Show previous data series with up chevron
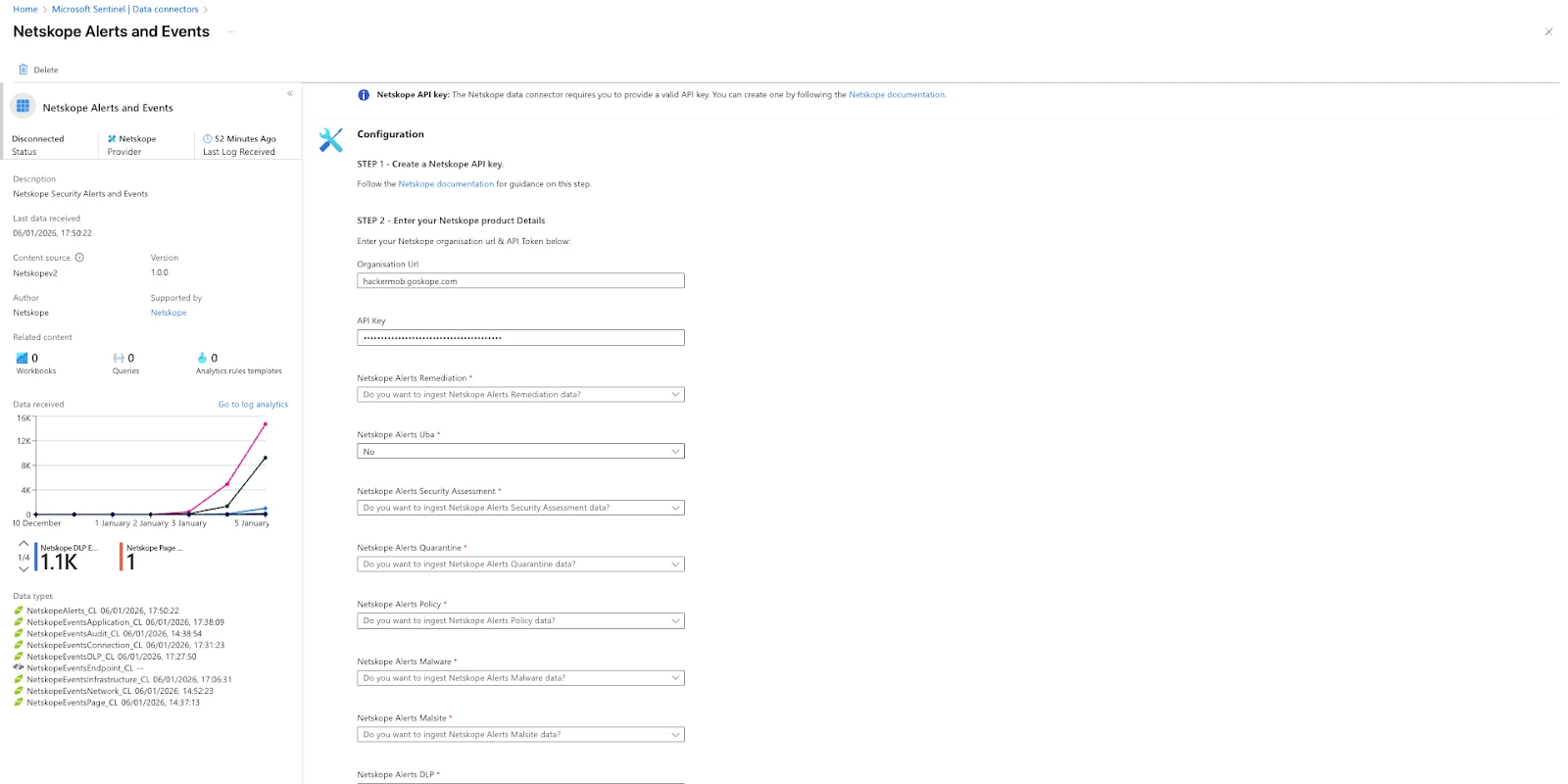Viewport: 1568px width, 784px height. point(24,544)
